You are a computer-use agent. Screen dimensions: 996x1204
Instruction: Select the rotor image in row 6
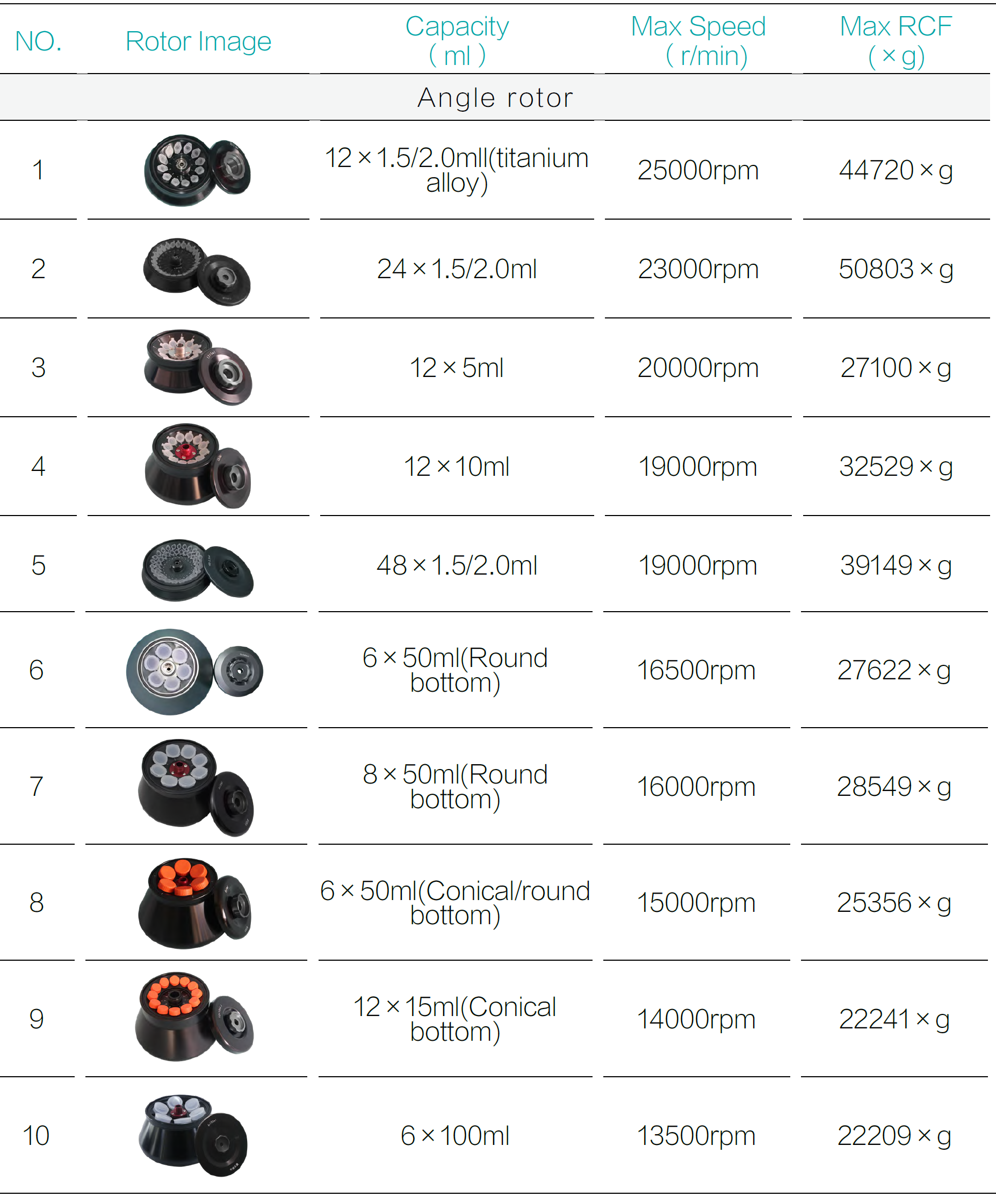pos(194,671)
